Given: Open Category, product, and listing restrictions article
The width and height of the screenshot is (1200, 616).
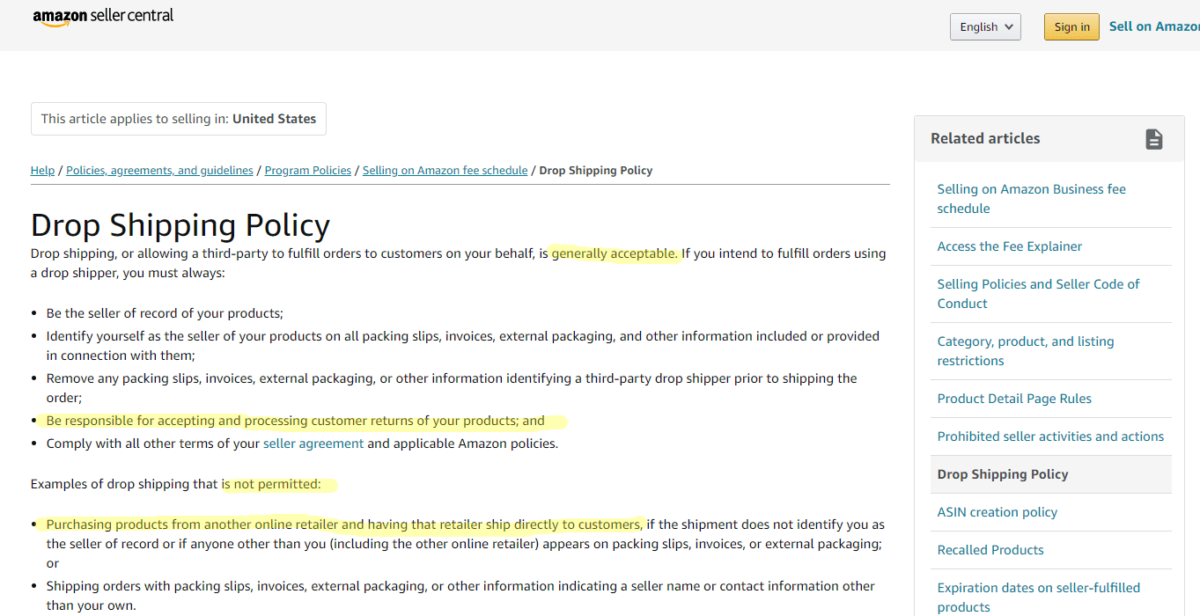Looking at the screenshot, I should (1025, 350).
